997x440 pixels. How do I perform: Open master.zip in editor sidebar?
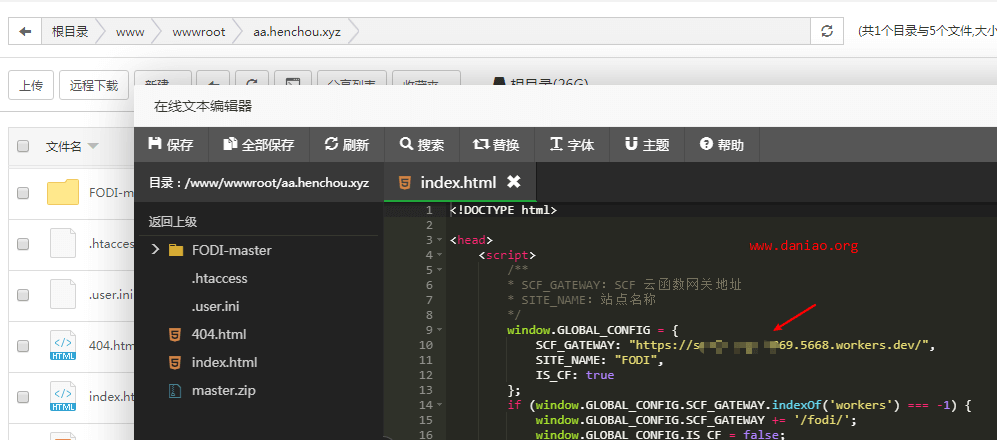[224, 390]
